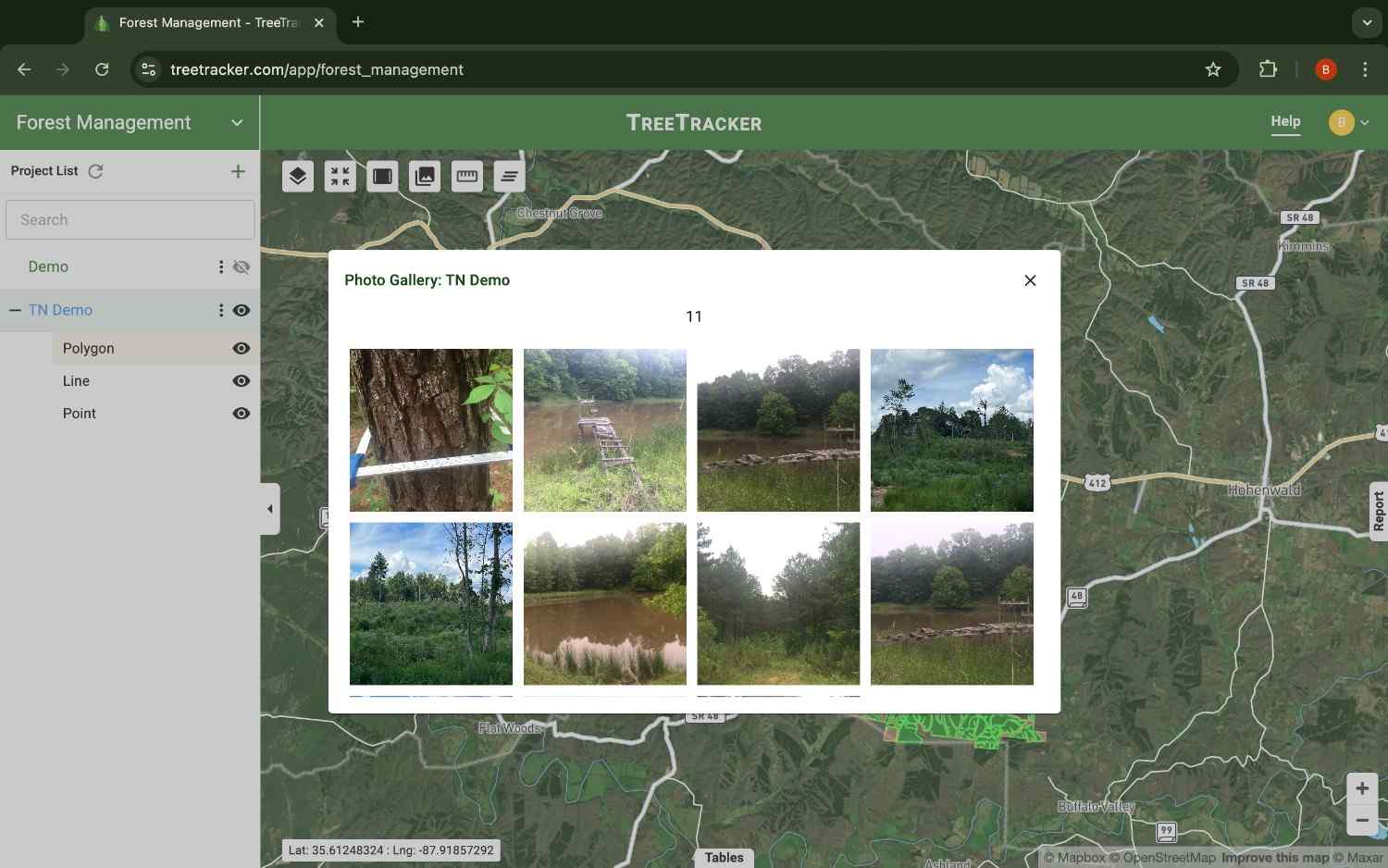Open options menu for TN Demo project
Image resolution: width=1388 pixels, height=868 pixels.
coord(220,310)
